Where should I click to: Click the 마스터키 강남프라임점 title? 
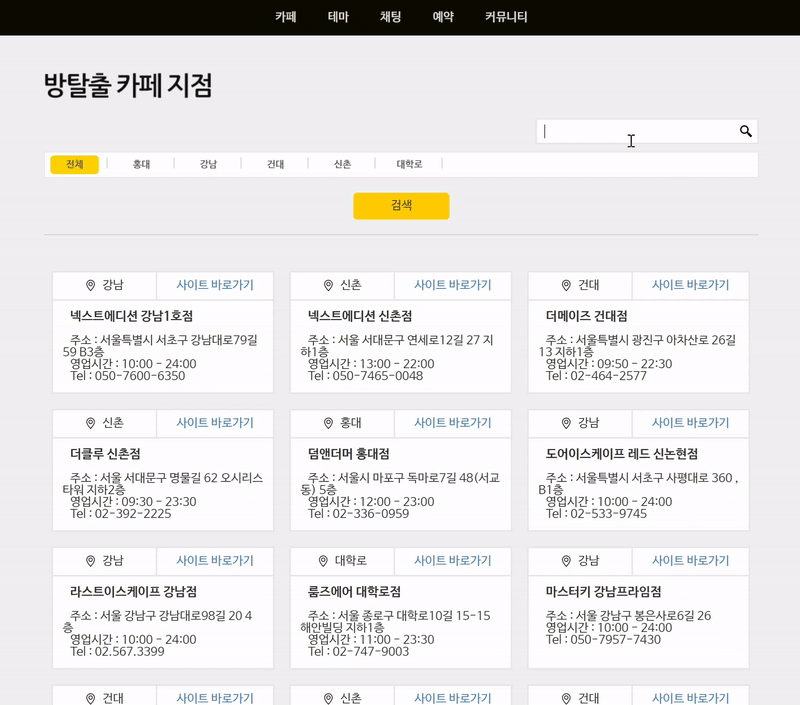click(x=604, y=592)
